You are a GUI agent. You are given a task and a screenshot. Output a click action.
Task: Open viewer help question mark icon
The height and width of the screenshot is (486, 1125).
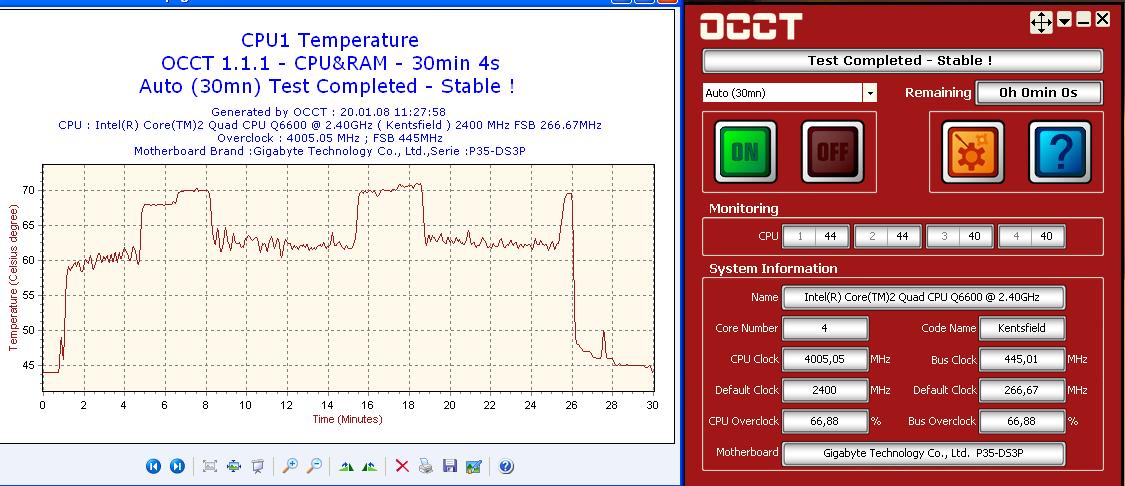click(x=505, y=467)
